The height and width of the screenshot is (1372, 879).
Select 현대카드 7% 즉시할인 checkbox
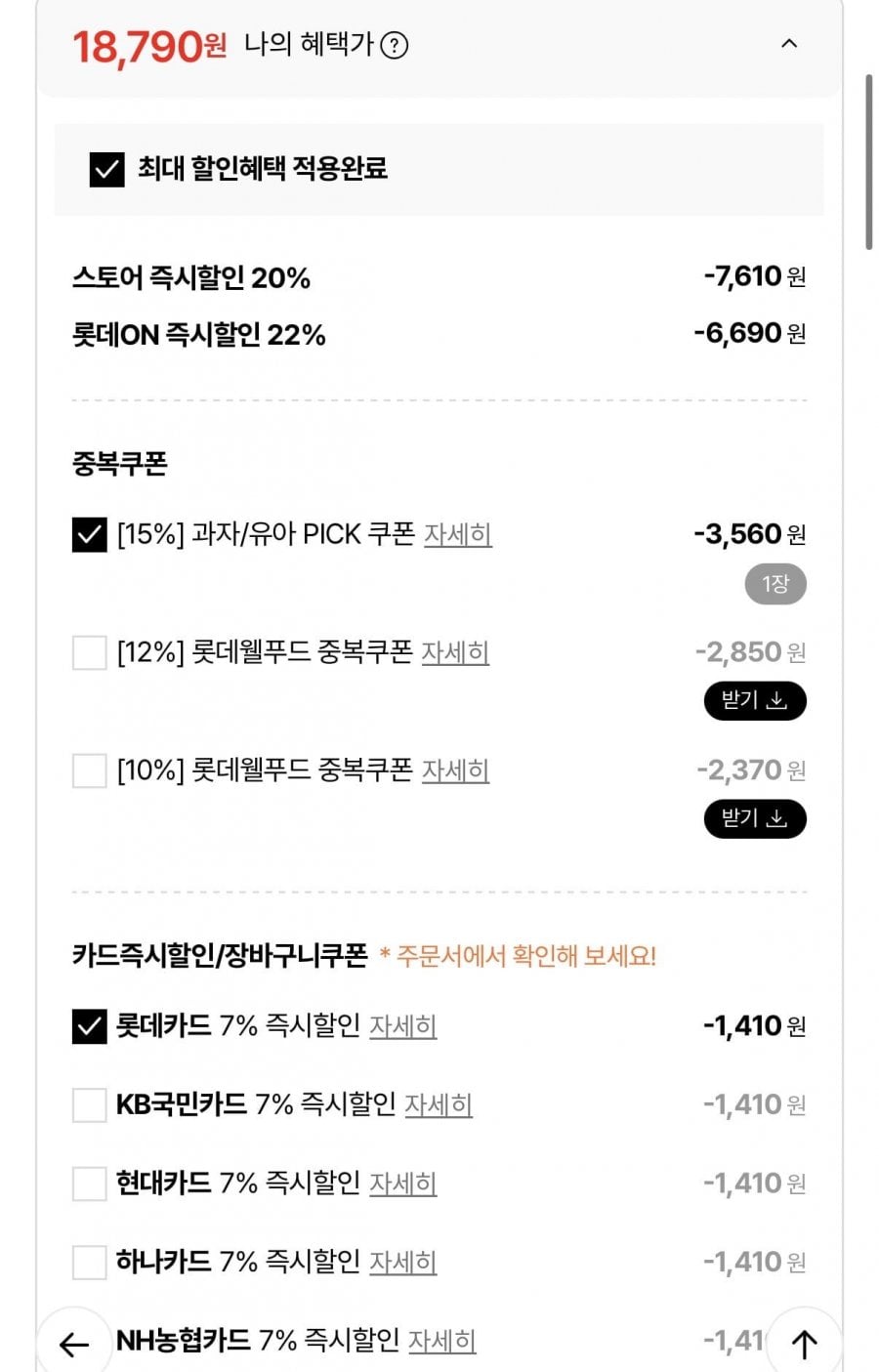pos(89,1184)
